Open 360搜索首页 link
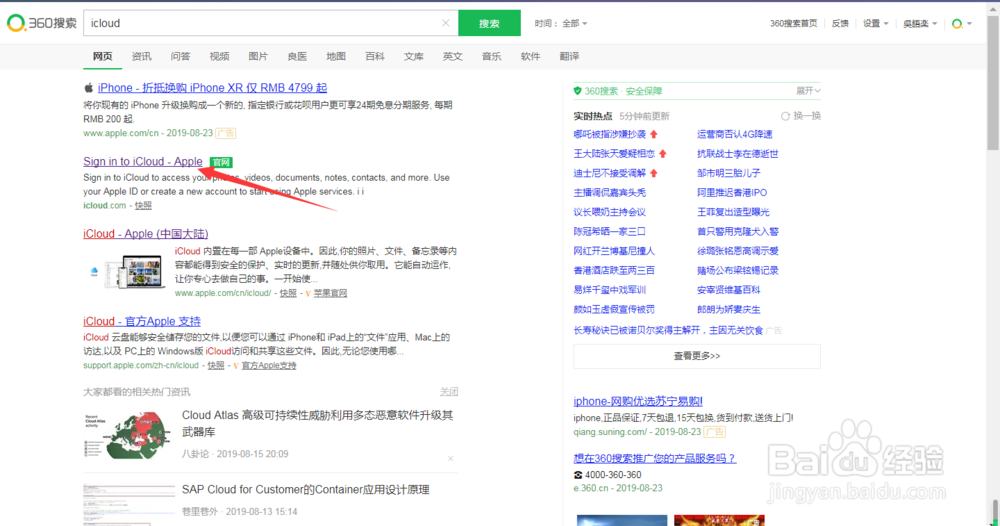This screenshot has width=1000, height=526. pos(793,23)
